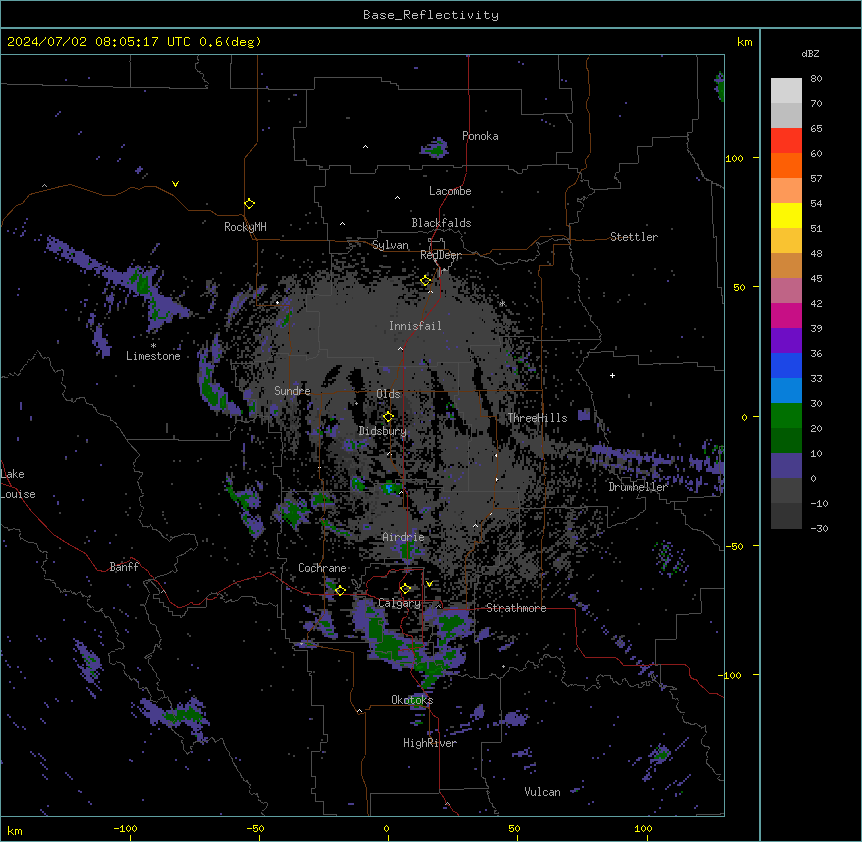
Task: Click the dBZ legend heading
Action: (810, 53)
